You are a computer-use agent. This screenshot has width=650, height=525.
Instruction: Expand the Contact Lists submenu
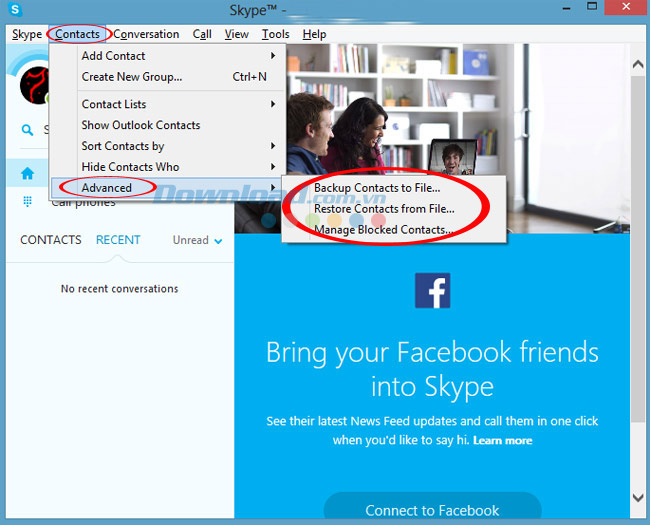(x=167, y=104)
